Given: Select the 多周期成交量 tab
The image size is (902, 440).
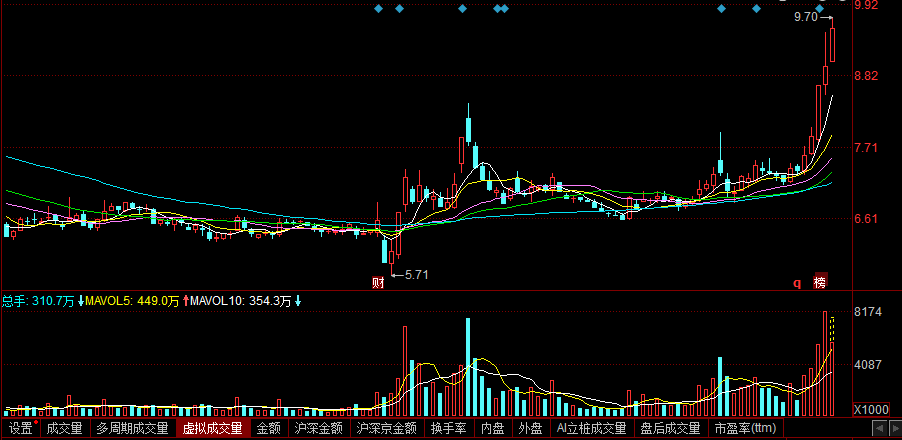Looking at the screenshot, I should [132, 428].
